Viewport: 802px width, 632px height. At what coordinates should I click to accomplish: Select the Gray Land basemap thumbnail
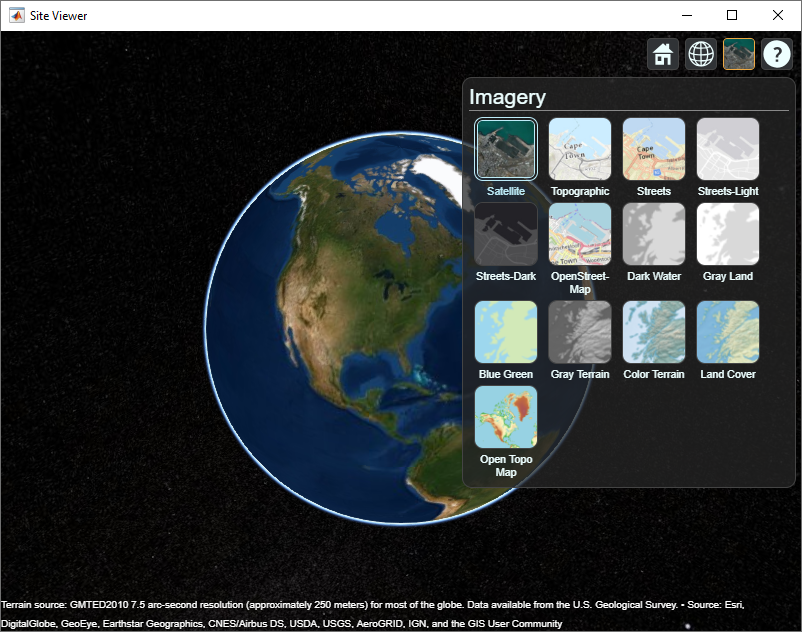point(728,234)
